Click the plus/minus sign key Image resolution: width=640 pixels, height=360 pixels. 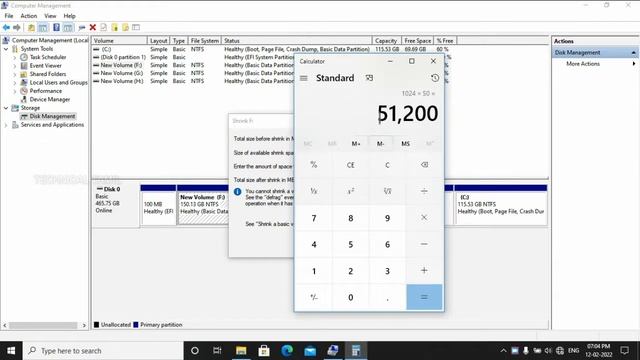click(x=313, y=297)
